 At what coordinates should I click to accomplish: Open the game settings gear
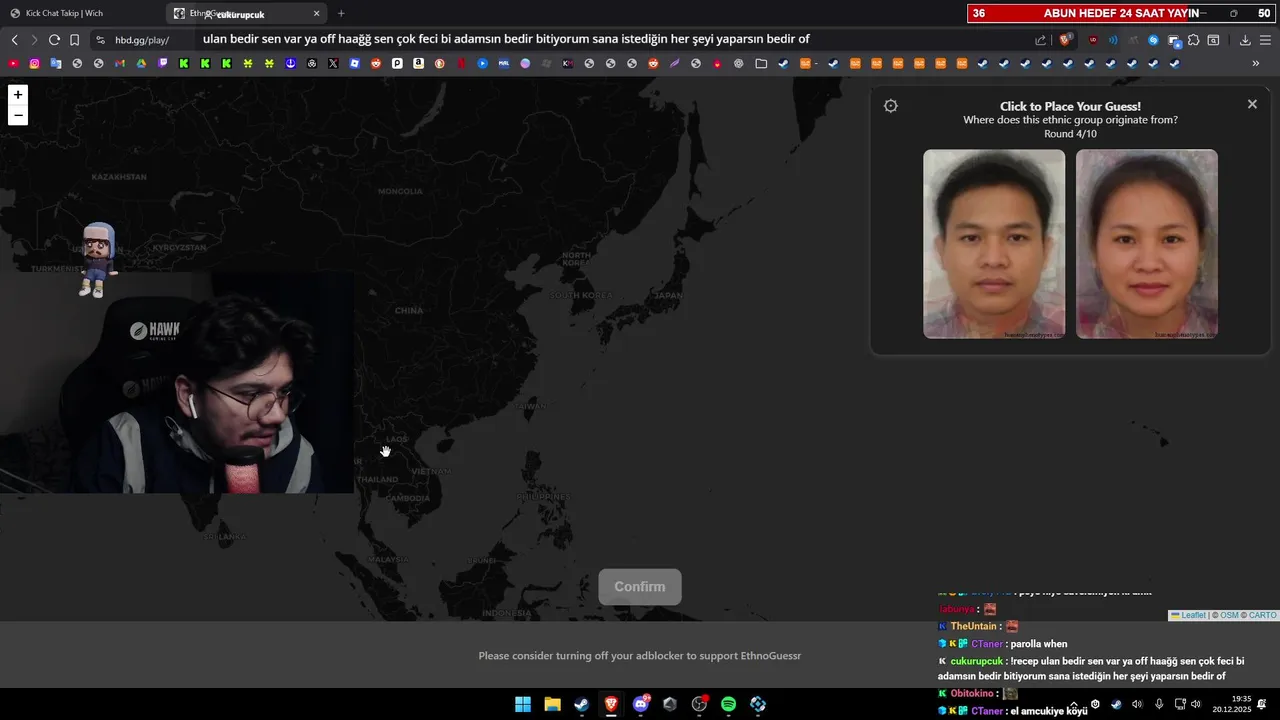[x=891, y=106]
